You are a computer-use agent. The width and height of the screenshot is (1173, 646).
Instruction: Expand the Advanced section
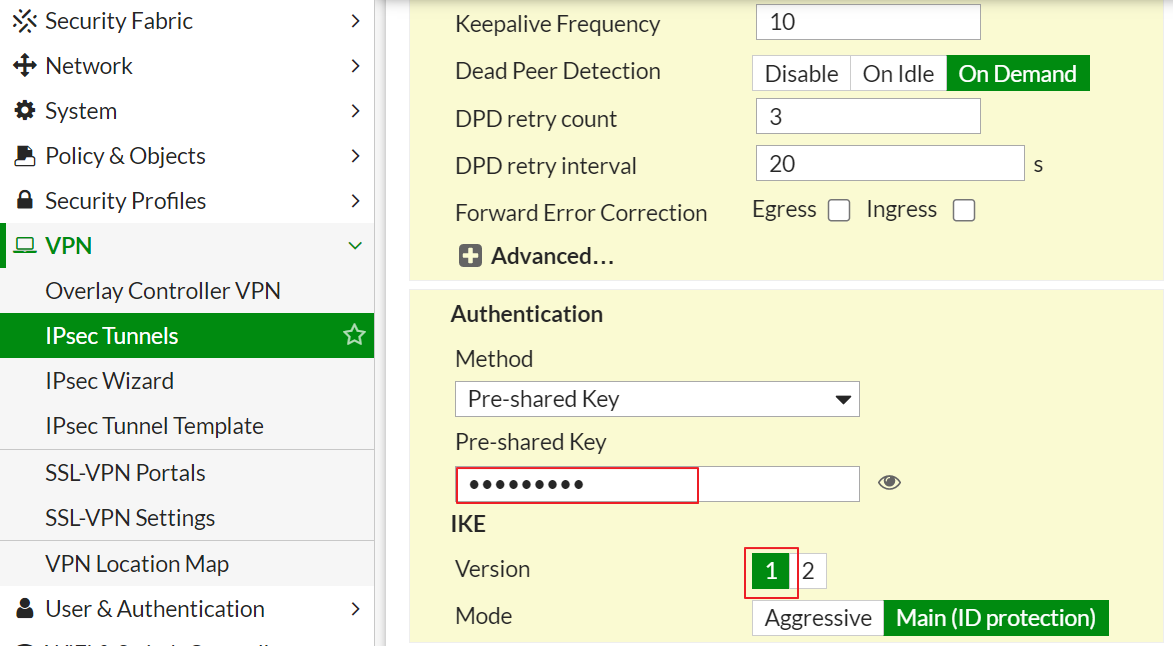click(x=536, y=256)
